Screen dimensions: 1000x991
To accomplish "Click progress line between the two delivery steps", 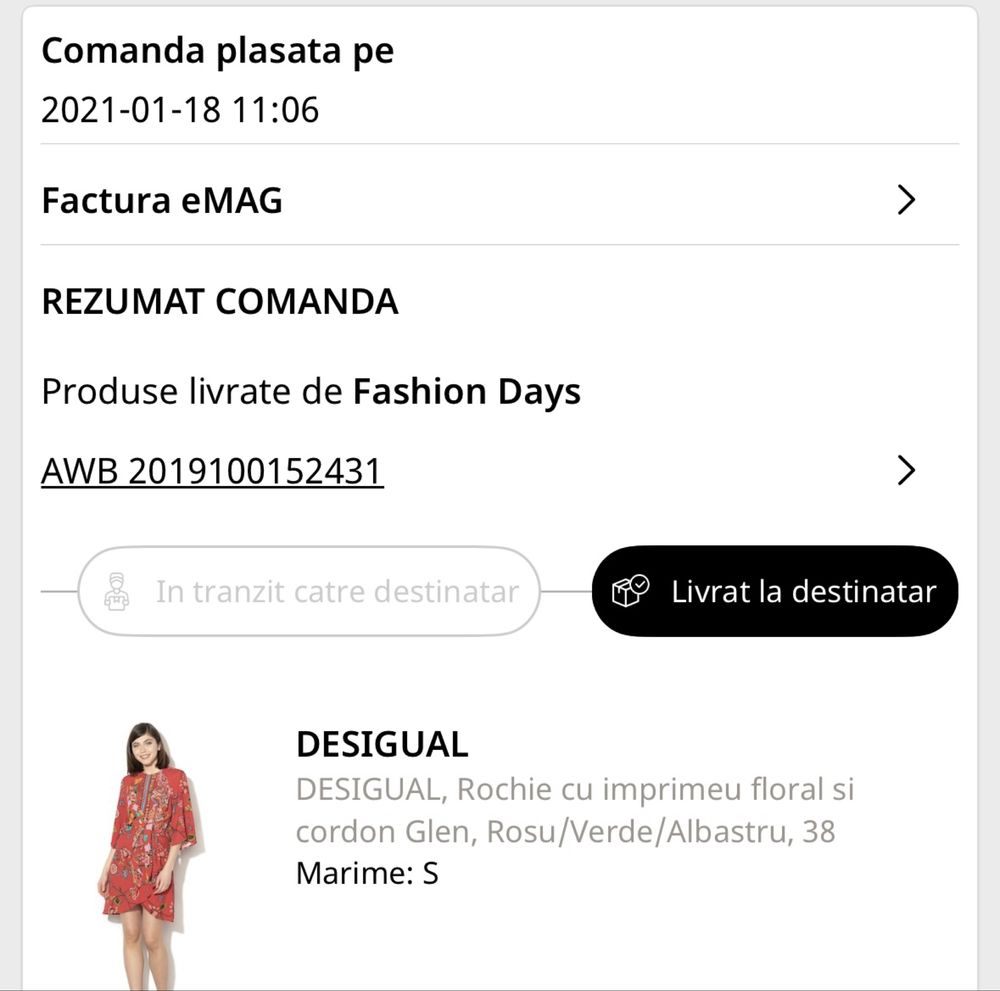I will 566,591.
